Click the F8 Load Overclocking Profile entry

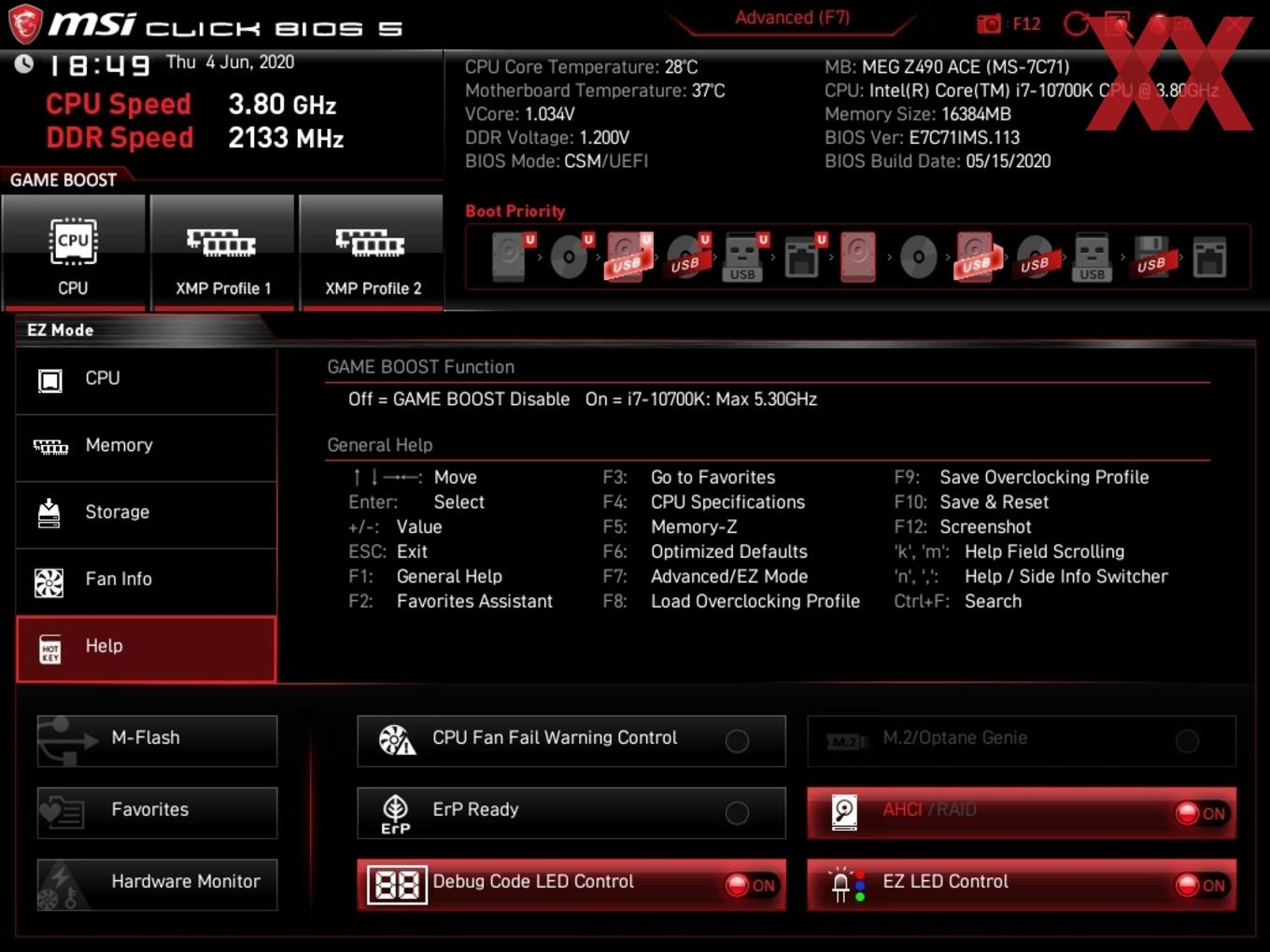pyautogui.click(x=731, y=601)
